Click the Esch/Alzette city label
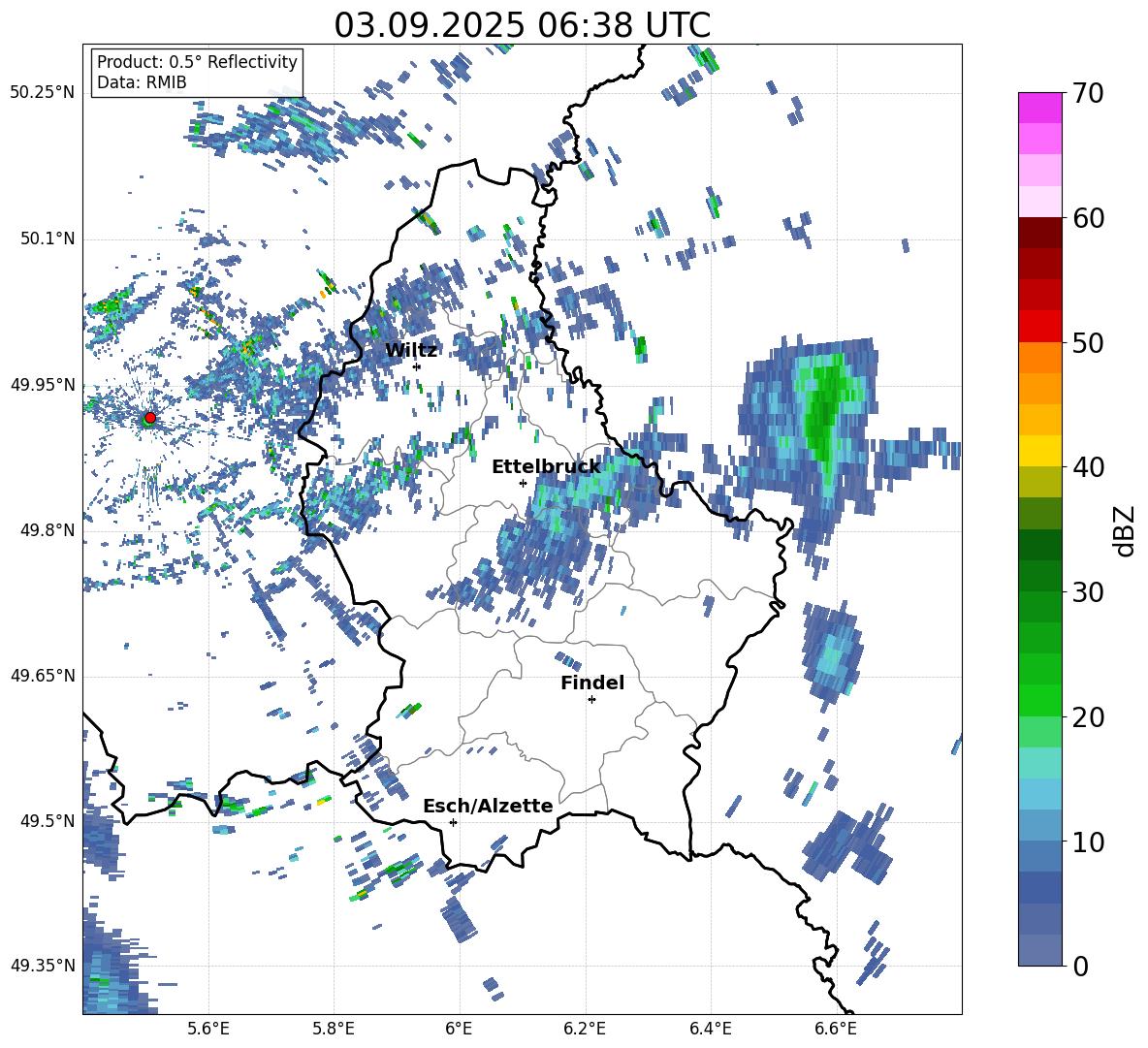The image size is (1148, 1048). click(x=488, y=806)
